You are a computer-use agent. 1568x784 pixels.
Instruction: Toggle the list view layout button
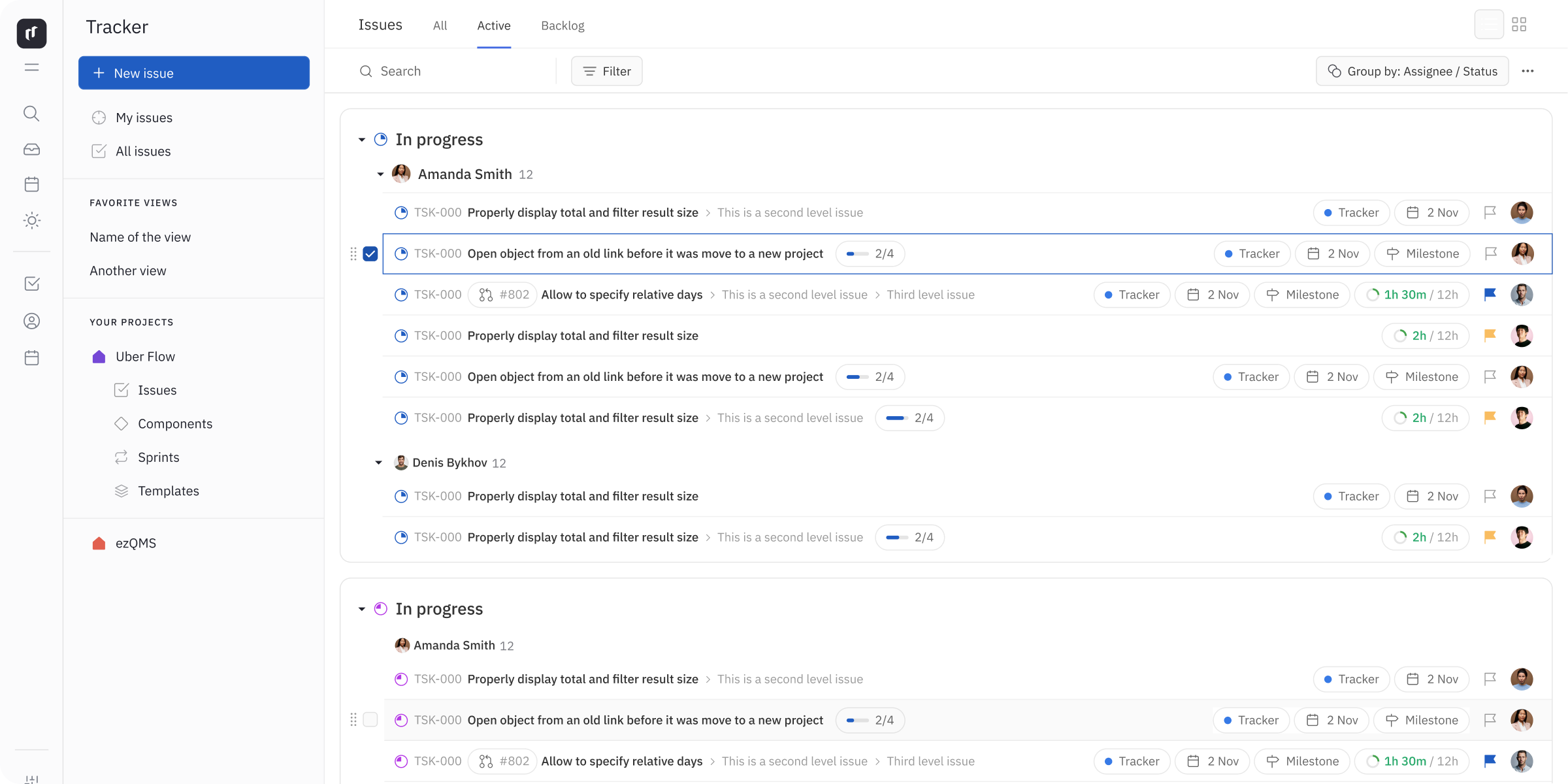point(1489,25)
